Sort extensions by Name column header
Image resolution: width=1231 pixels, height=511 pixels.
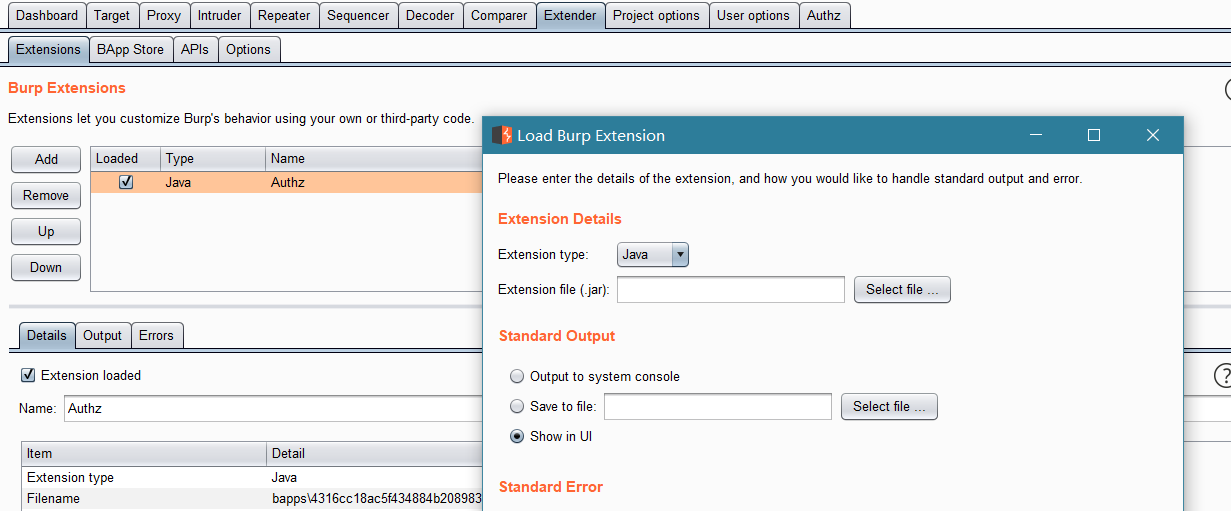tap(374, 158)
